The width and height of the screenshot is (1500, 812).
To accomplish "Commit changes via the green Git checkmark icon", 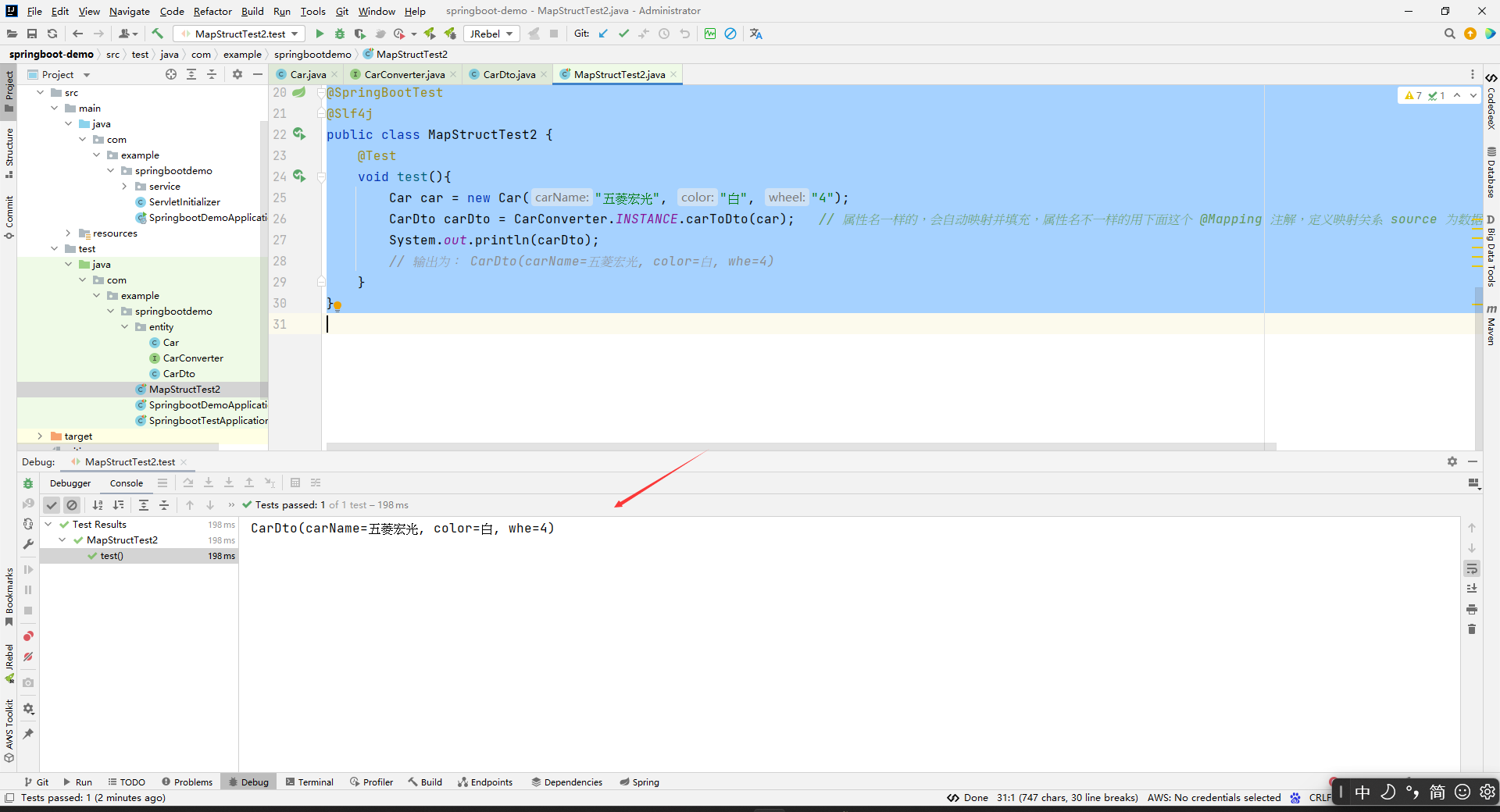I will click(x=624, y=34).
